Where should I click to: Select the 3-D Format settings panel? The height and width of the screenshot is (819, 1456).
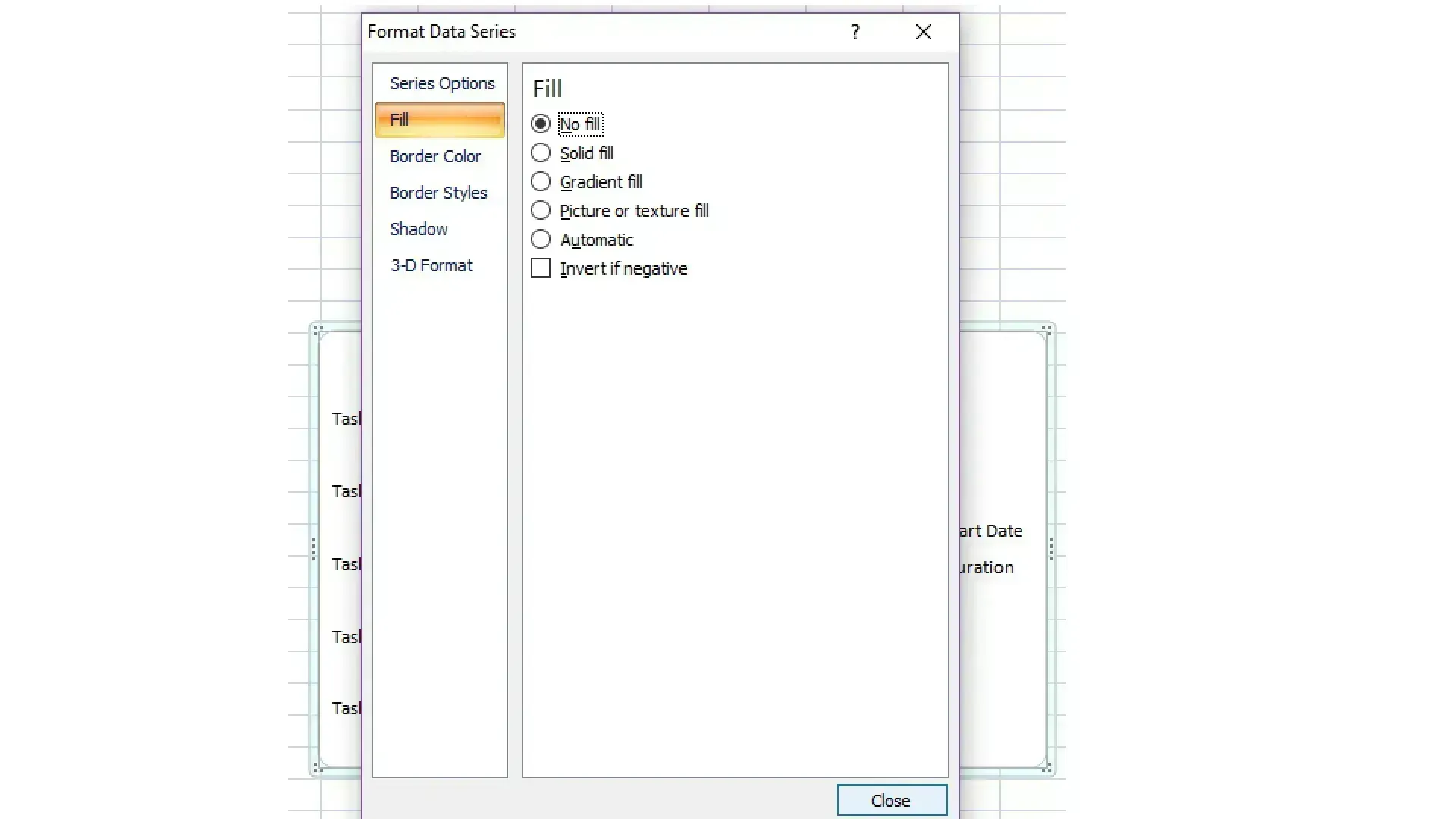[432, 265]
